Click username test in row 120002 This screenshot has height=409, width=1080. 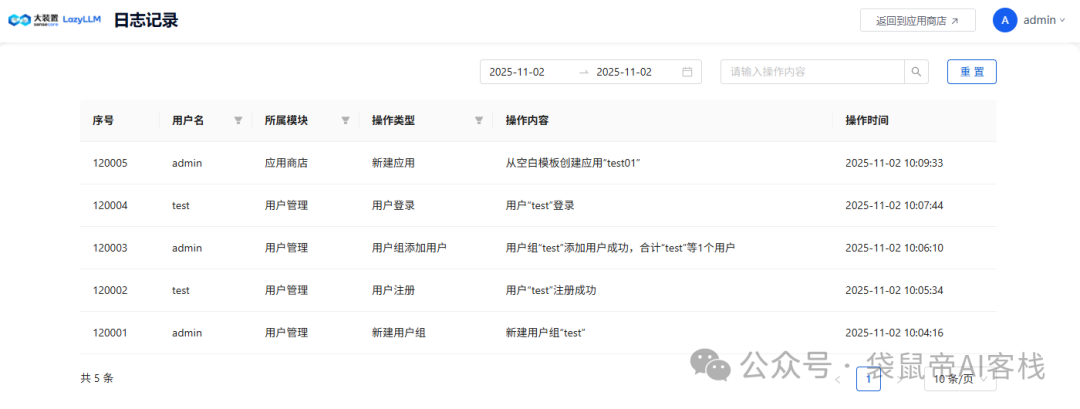click(181, 291)
